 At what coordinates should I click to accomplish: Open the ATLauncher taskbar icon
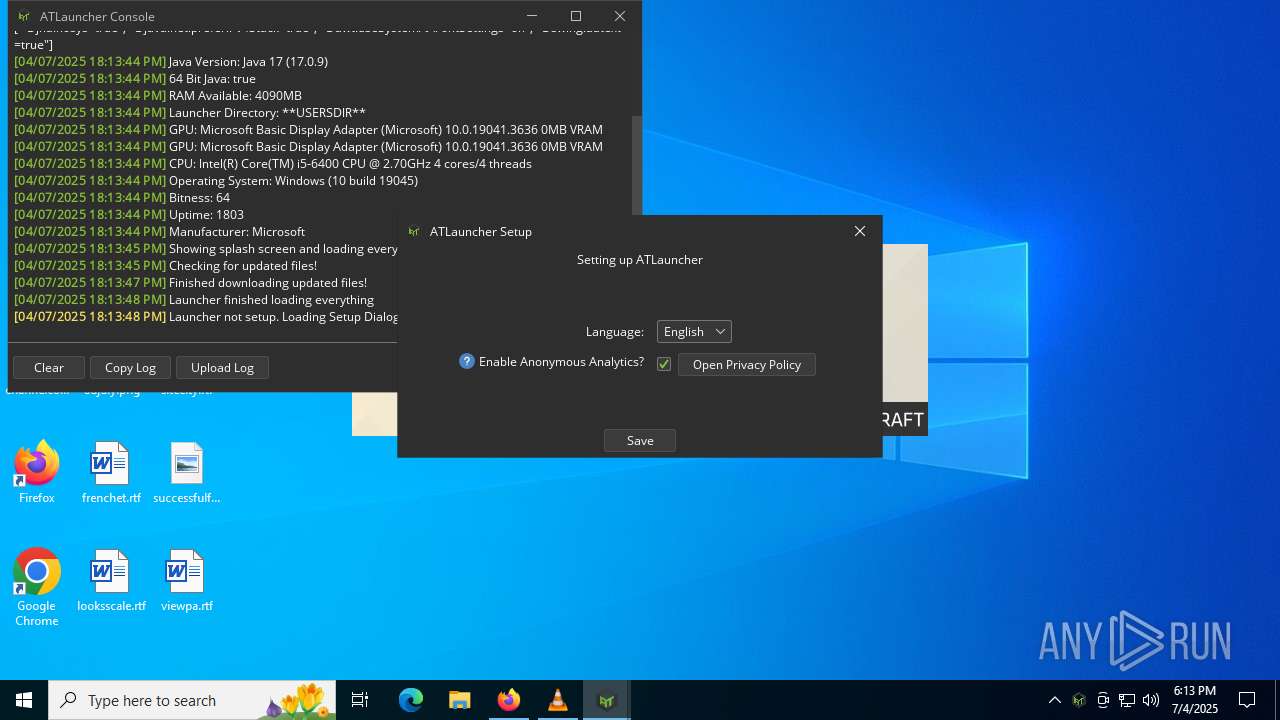click(x=606, y=700)
